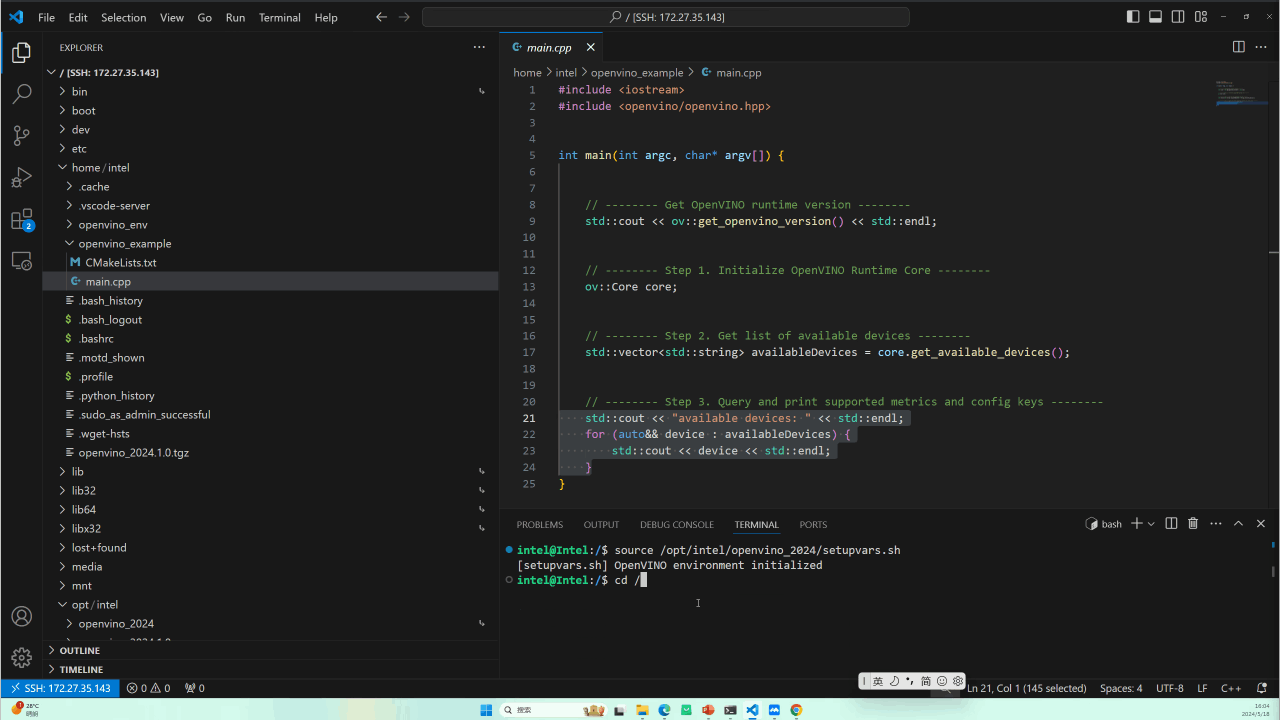This screenshot has height=720, width=1280.
Task: Open Explorer views and more actions
Action: (x=479, y=47)
